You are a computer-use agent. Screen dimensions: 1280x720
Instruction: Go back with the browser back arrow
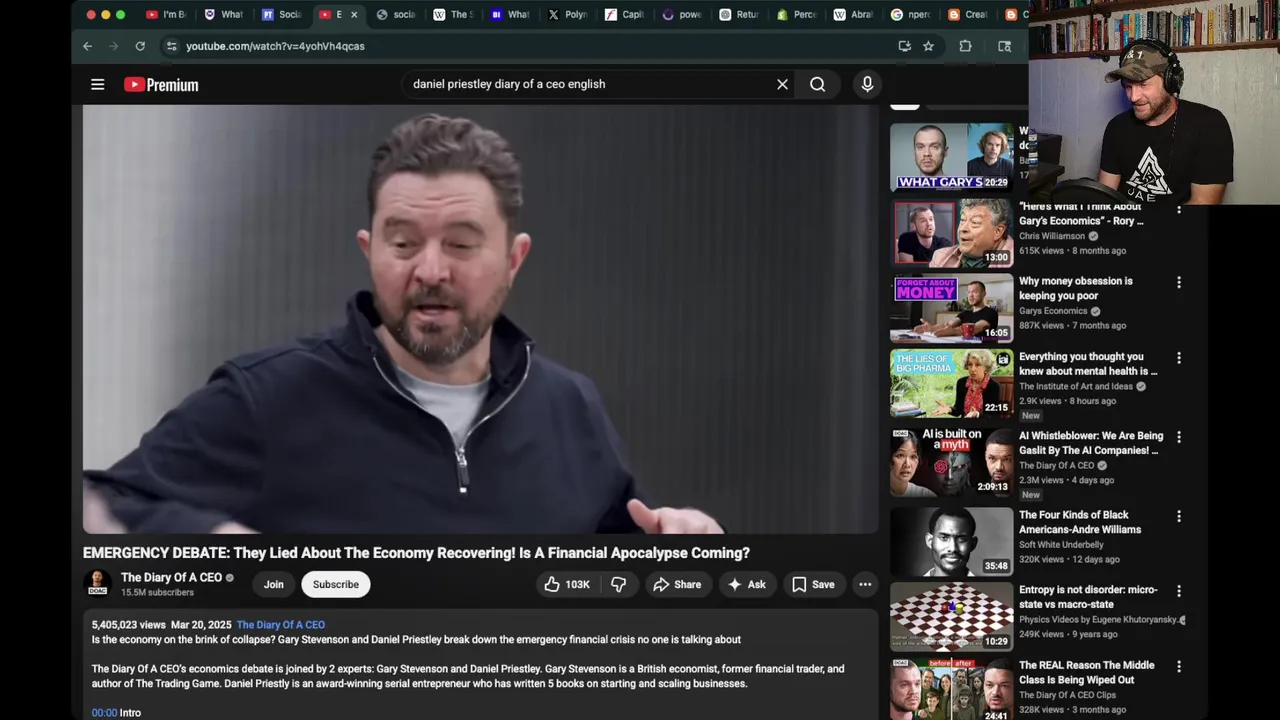[87, 46]
